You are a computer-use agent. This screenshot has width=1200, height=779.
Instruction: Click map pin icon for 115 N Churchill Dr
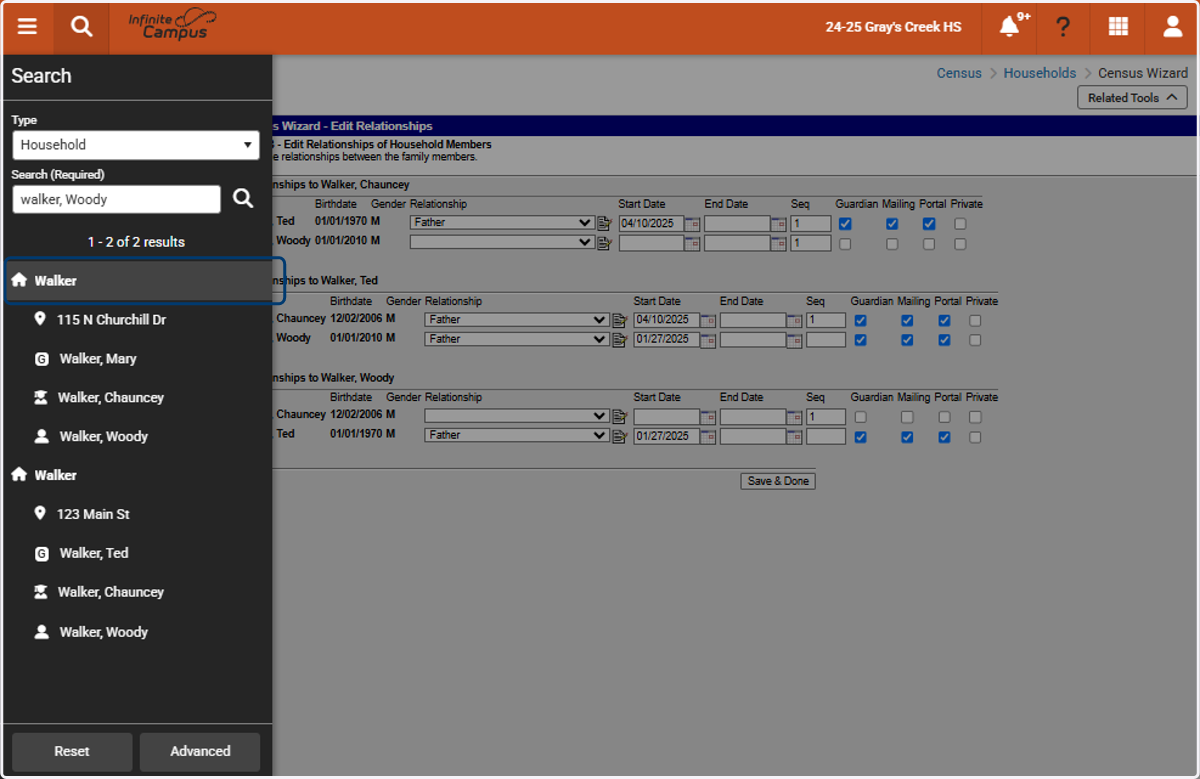point(40,319)
